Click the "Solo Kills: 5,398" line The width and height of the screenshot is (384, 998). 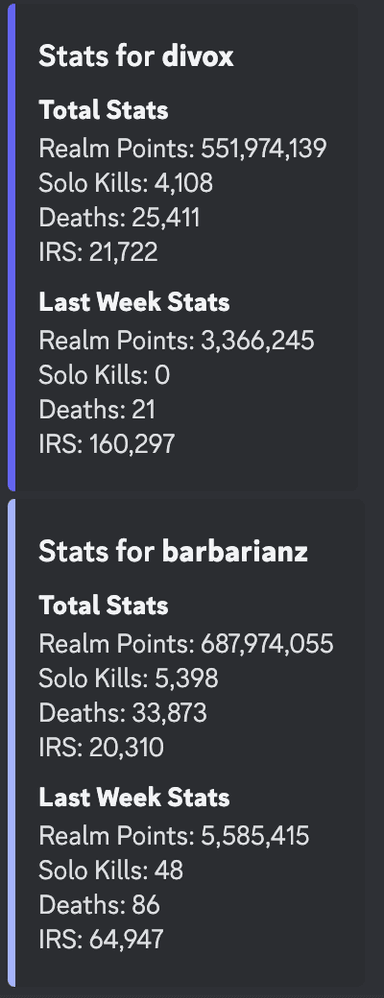tap(129, 678)
